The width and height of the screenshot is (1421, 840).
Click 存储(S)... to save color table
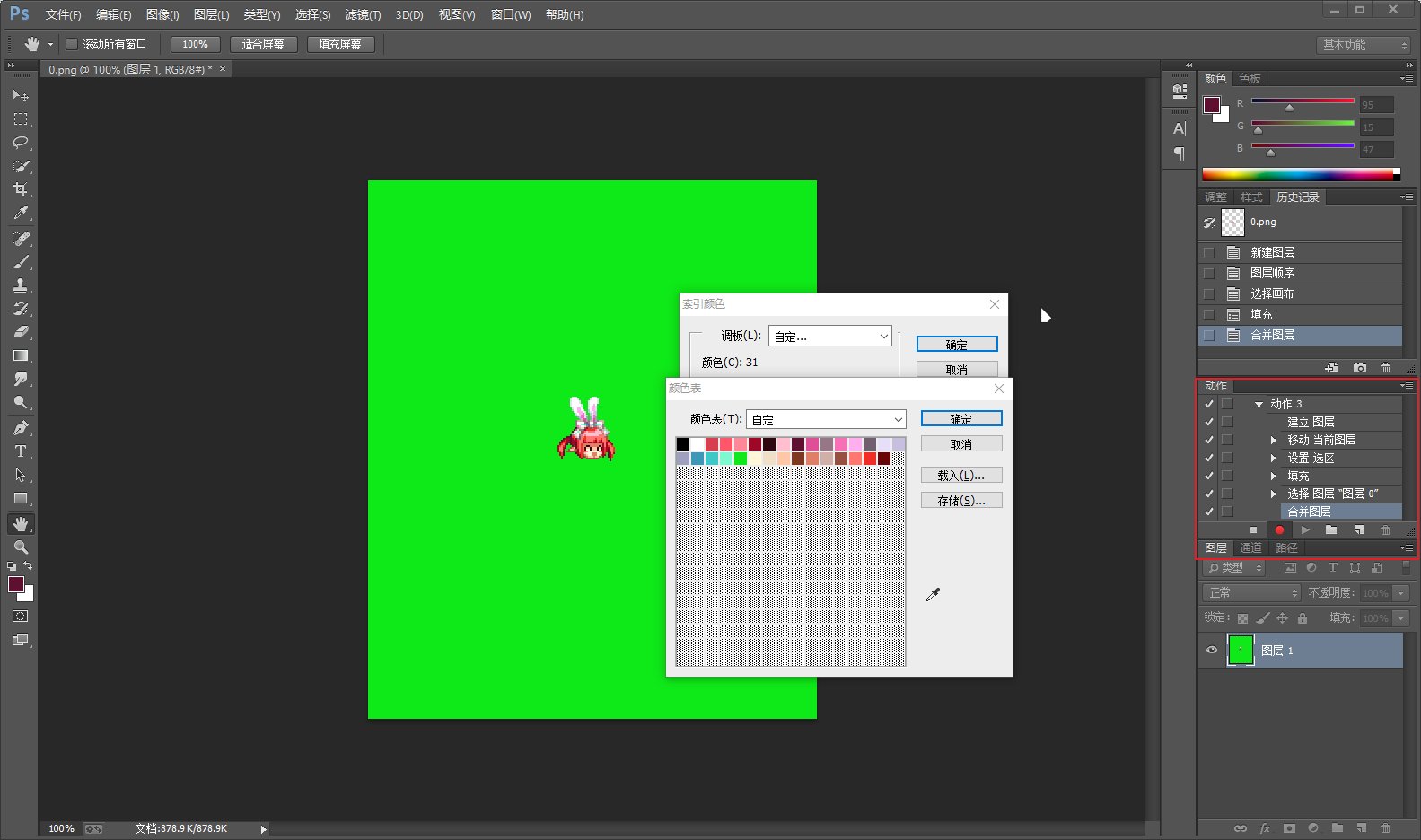pos(961,501)
